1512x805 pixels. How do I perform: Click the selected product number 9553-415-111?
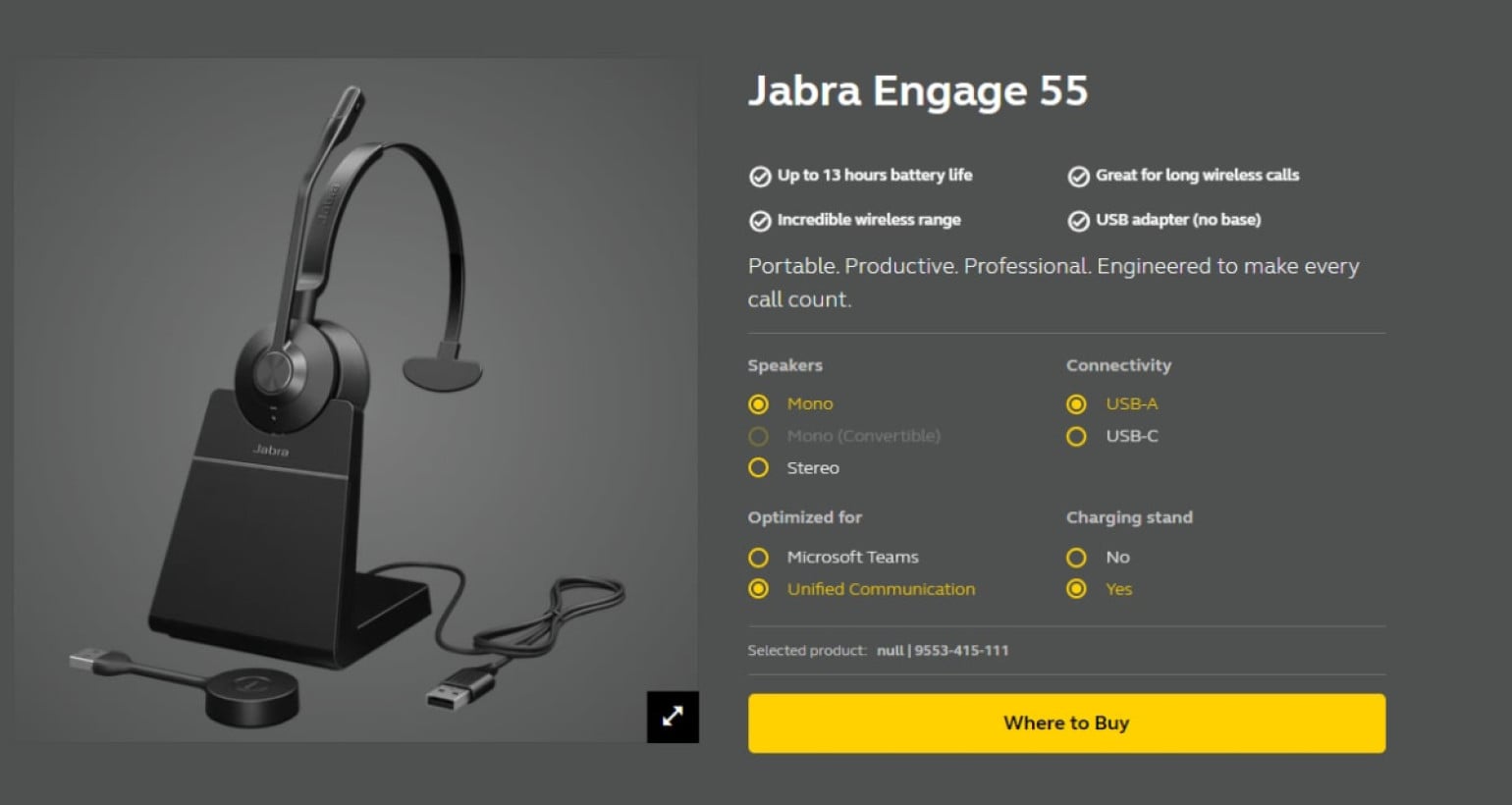(x=961, y=650)
